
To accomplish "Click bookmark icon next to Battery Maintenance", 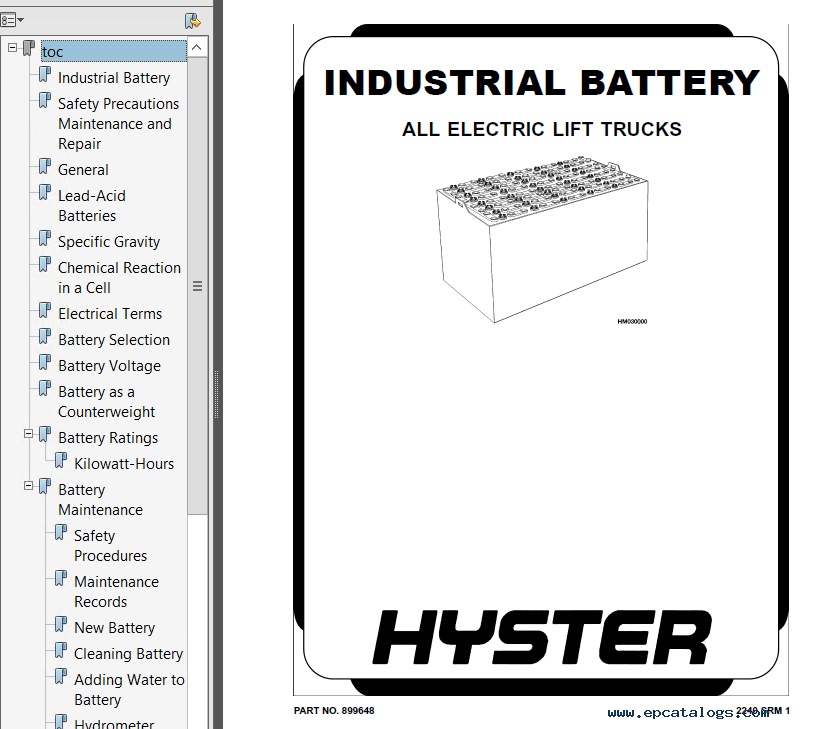I will coord(45,487).
